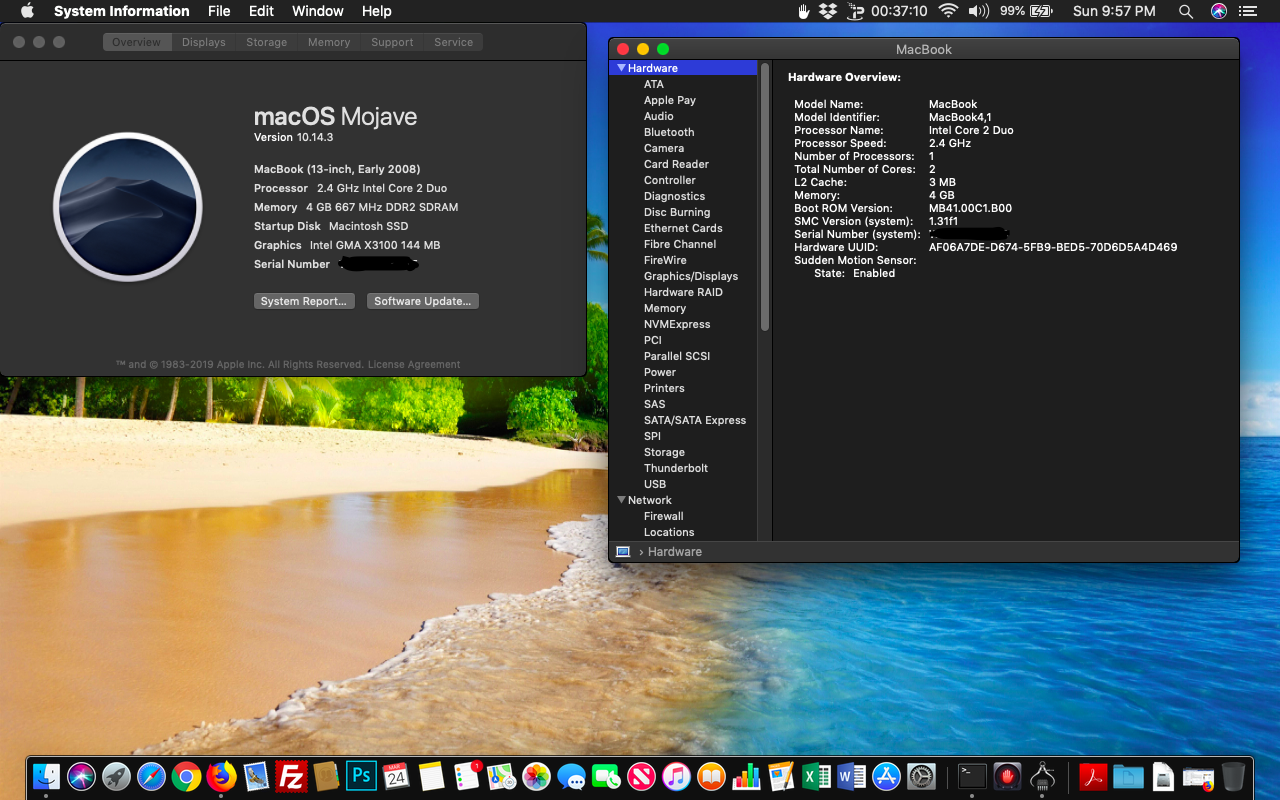
Task: Select Ethernet Cards in the sidebar
Action: (683, 228)
